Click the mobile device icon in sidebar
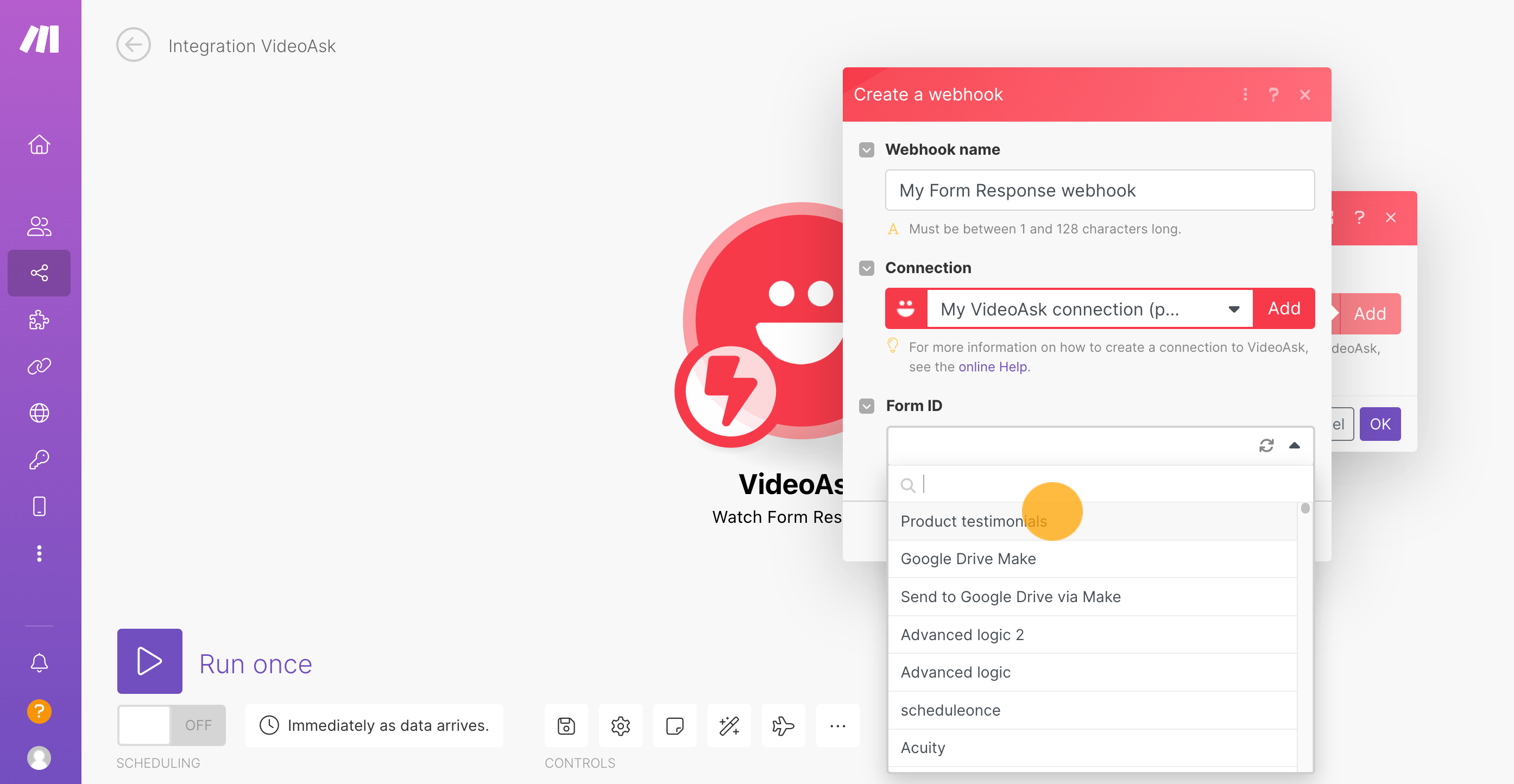The width and height of the screenshot is (1514, 784). click(40, 506)
